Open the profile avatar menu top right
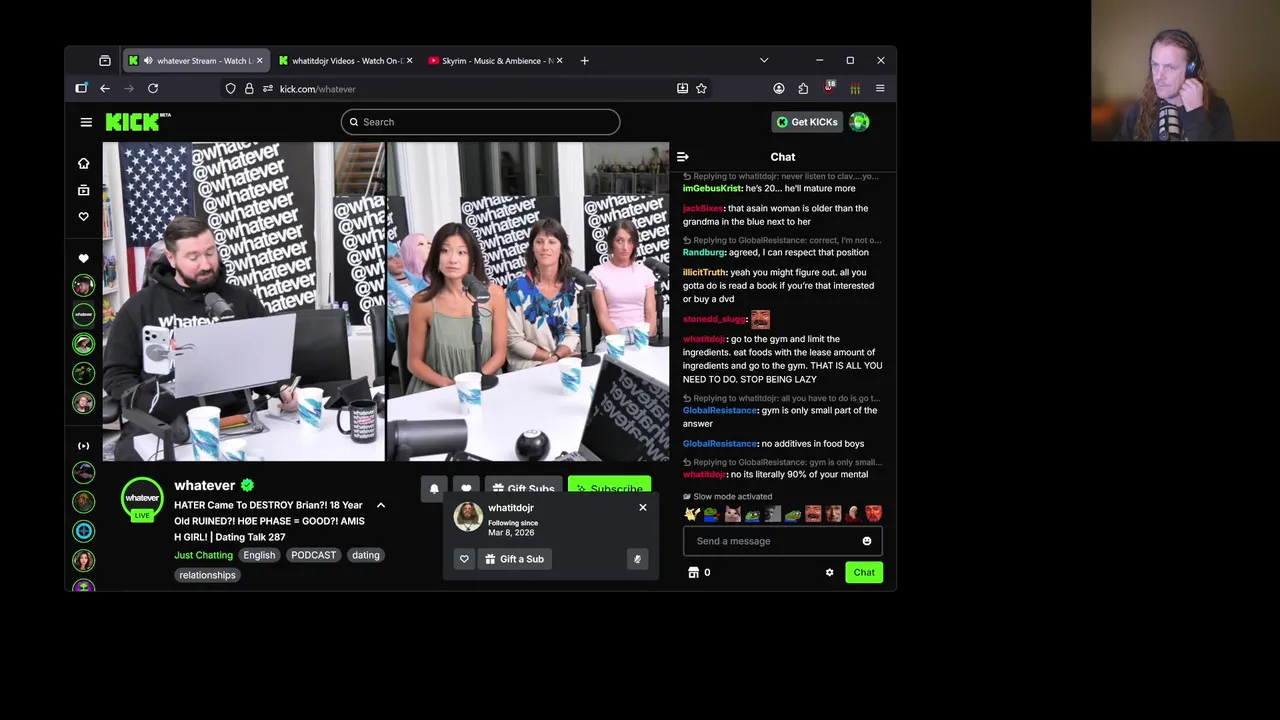Image resolution: width=1280 pixels, height=720 pixels. 859,122
